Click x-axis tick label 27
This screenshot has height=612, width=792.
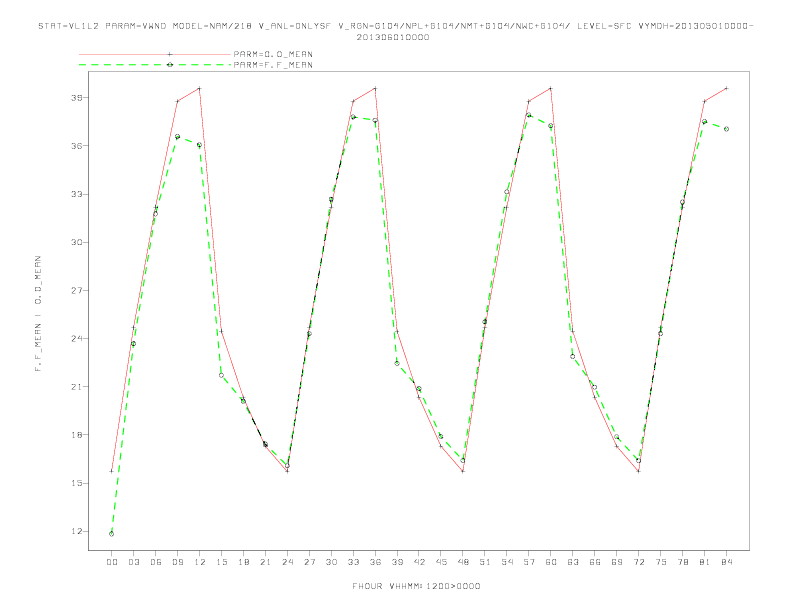(309, 562)
